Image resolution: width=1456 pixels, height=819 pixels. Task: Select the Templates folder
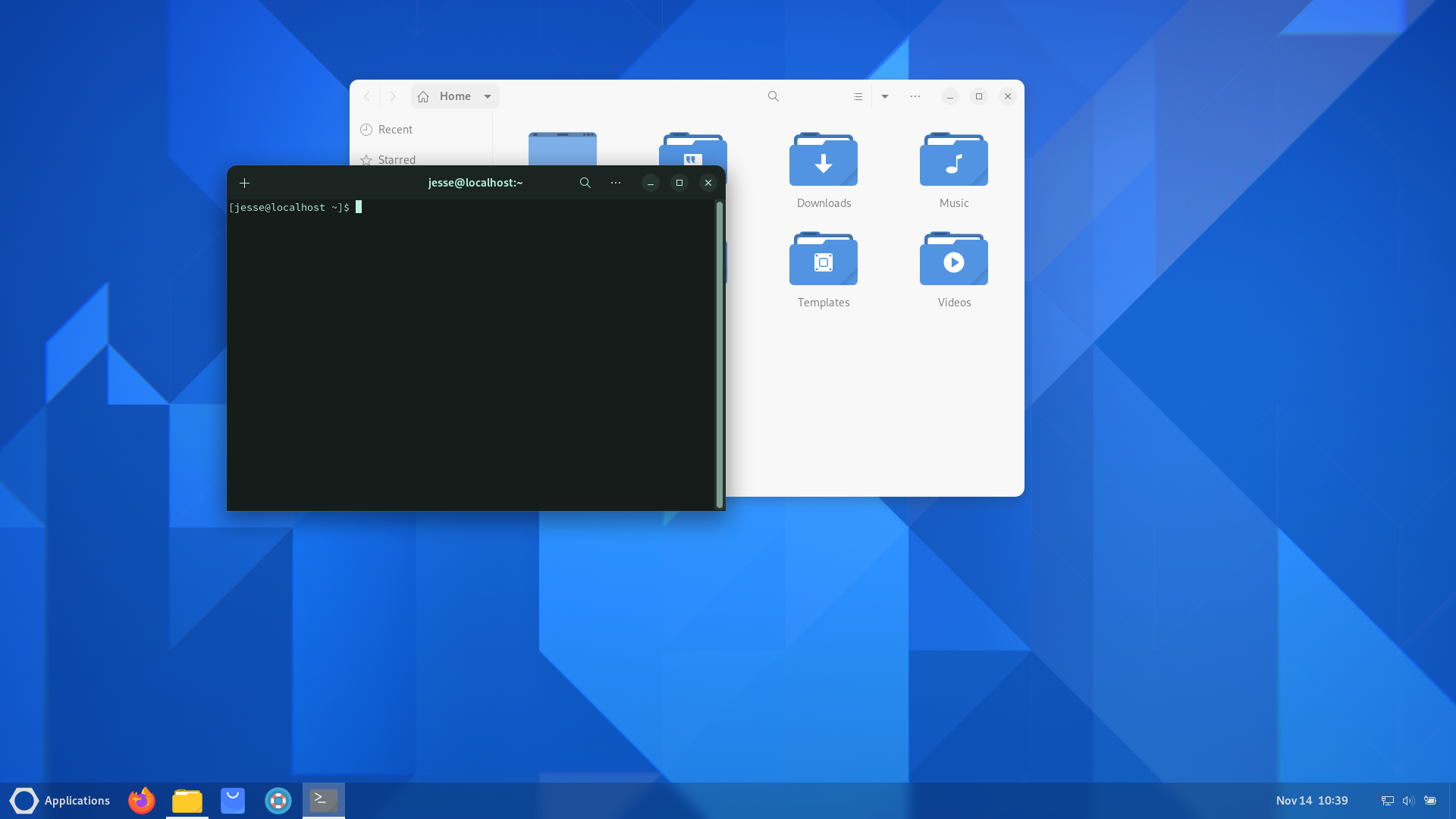pyautogui.click(x=824, y=270)
